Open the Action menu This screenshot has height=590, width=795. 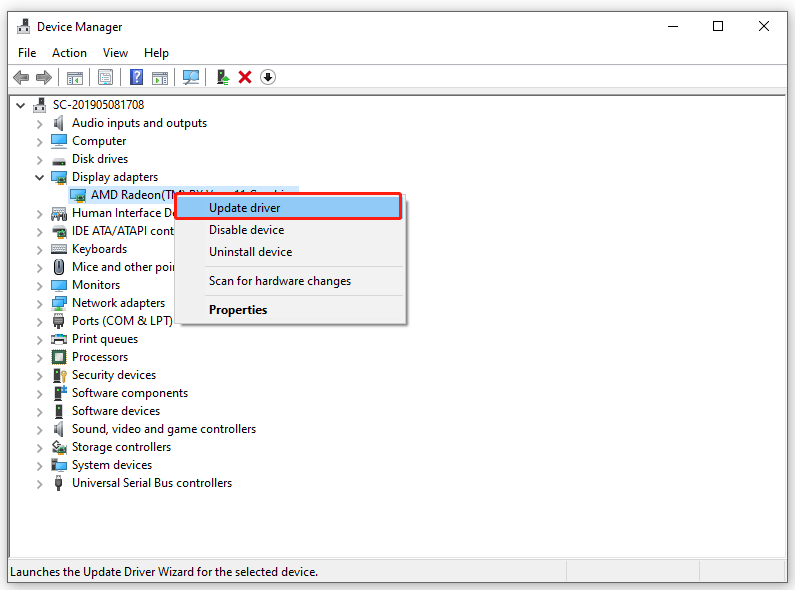pos(69,53)
